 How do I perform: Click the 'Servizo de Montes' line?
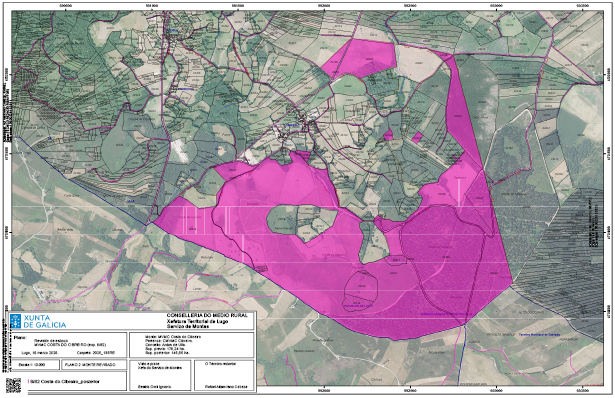(x=188, y=326)
